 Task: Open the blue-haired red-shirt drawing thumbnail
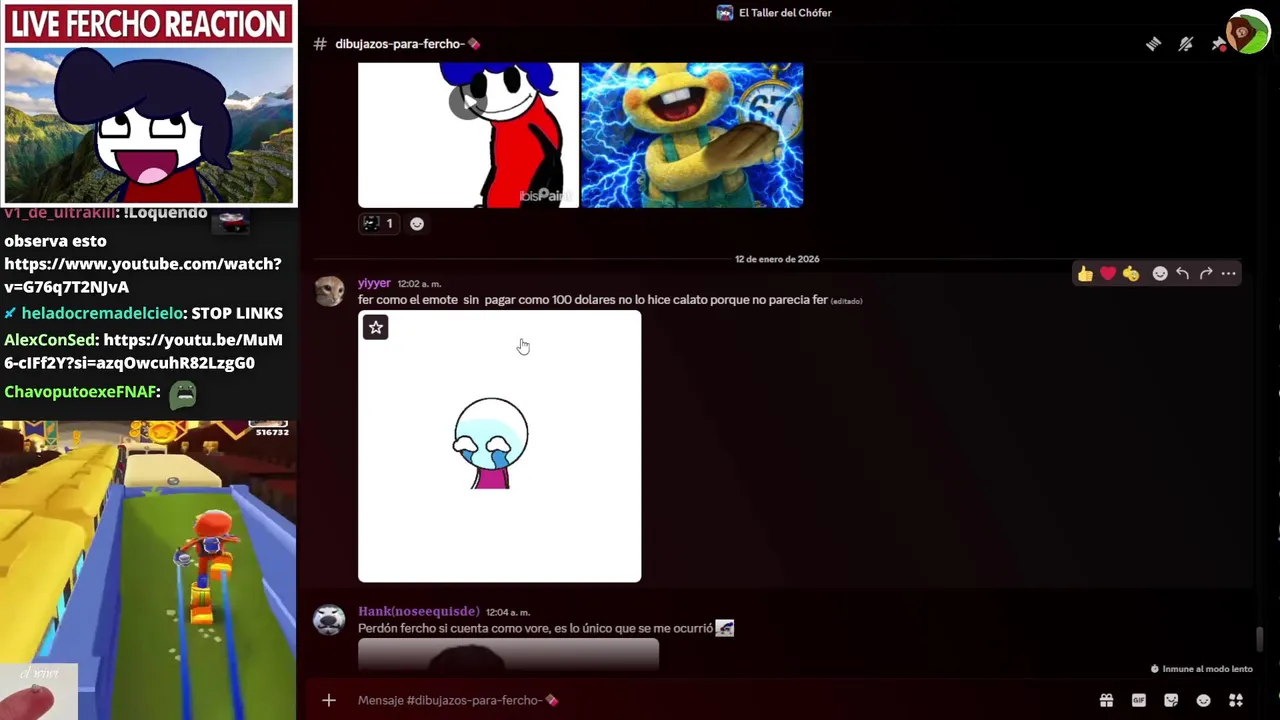click(x=468, y=135)
